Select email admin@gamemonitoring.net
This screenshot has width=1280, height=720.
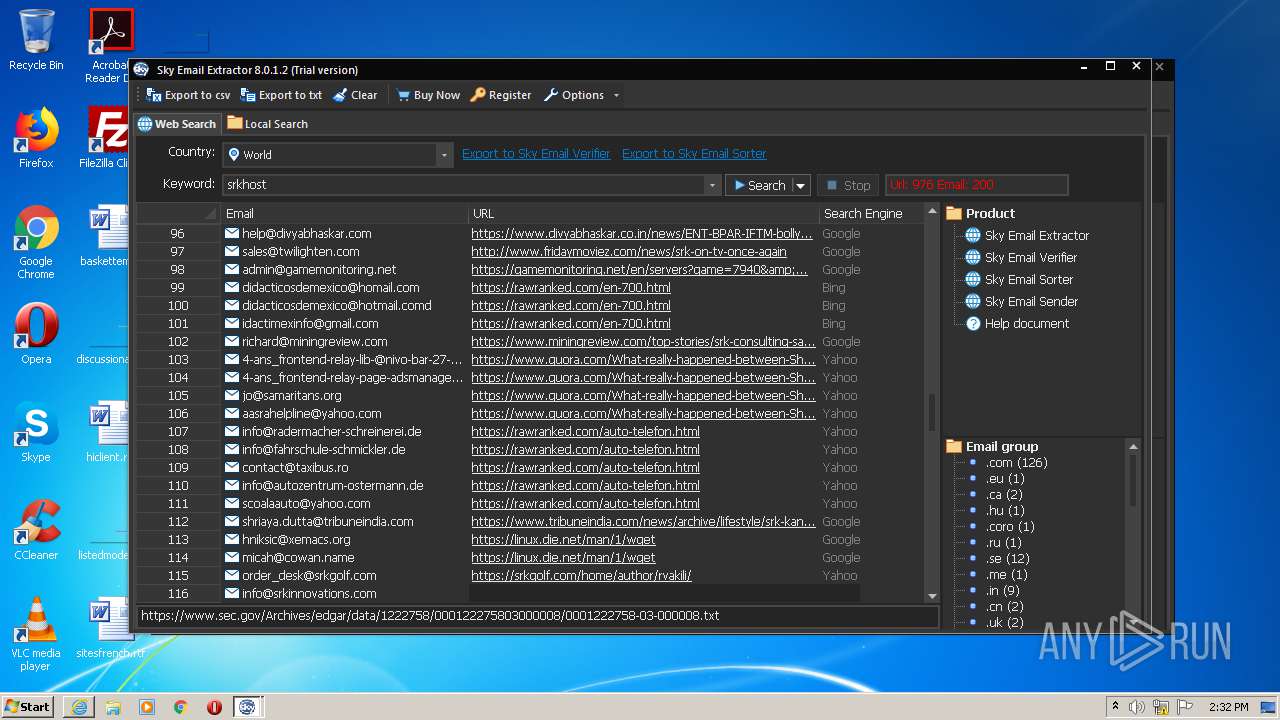point(319,270)
